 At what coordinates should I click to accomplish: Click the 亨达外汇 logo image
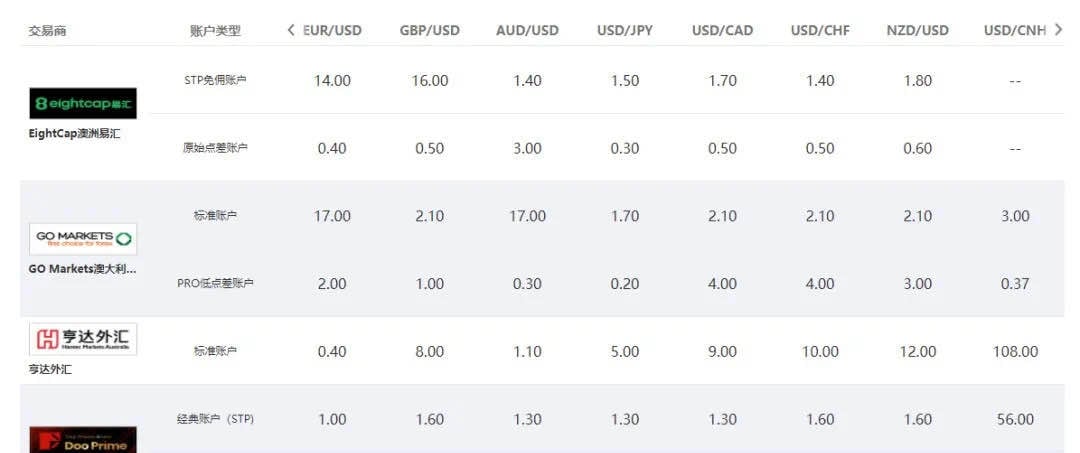(83, 339)
